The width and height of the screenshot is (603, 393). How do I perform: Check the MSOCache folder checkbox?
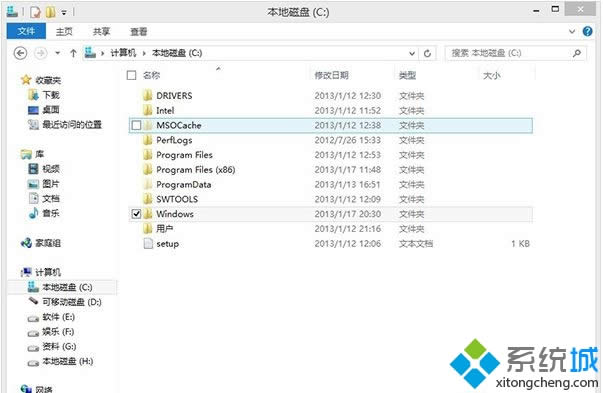[x=137, y=125]
